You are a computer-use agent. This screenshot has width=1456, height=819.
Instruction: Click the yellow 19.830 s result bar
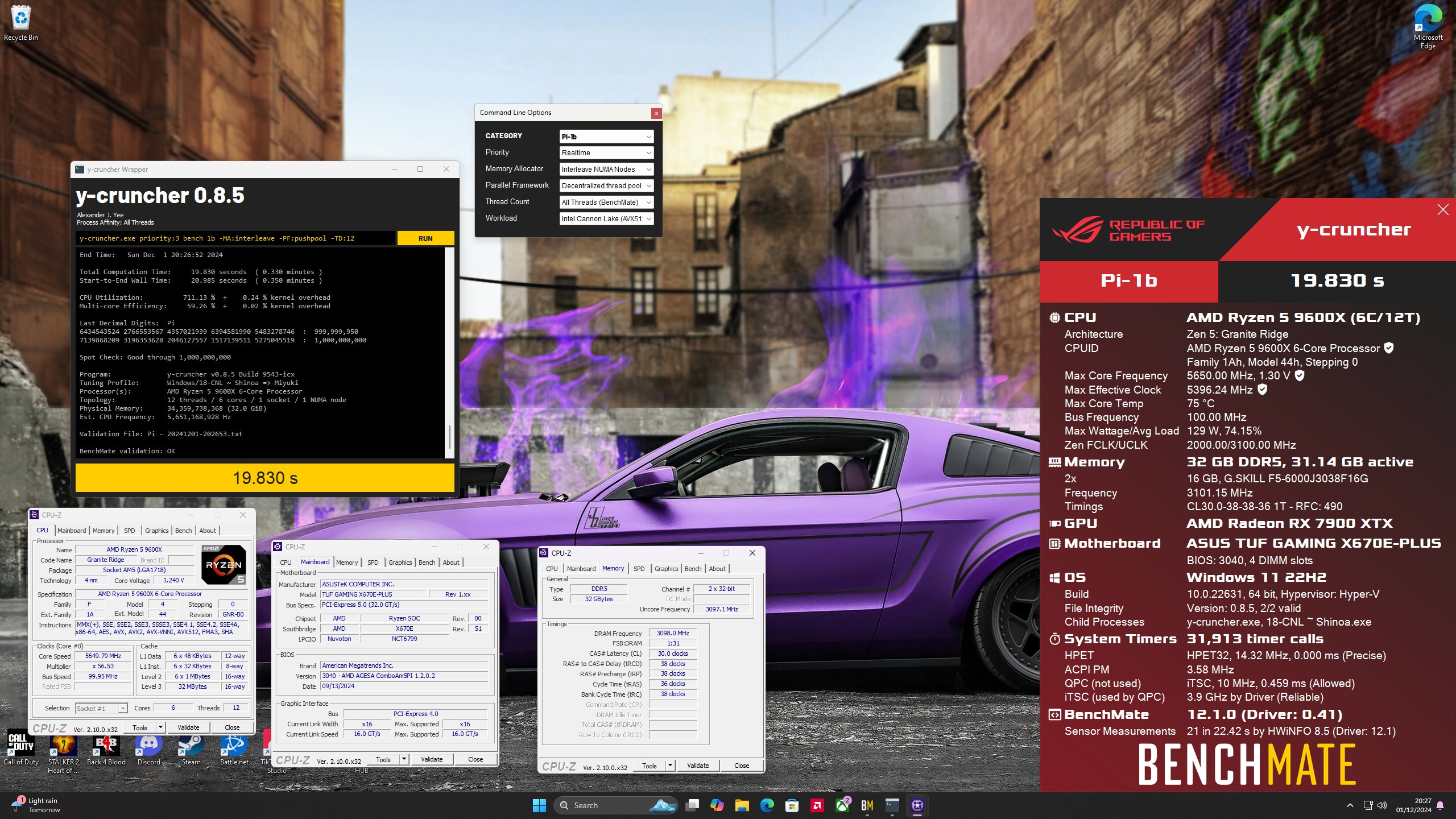click(x=265, y=478)
